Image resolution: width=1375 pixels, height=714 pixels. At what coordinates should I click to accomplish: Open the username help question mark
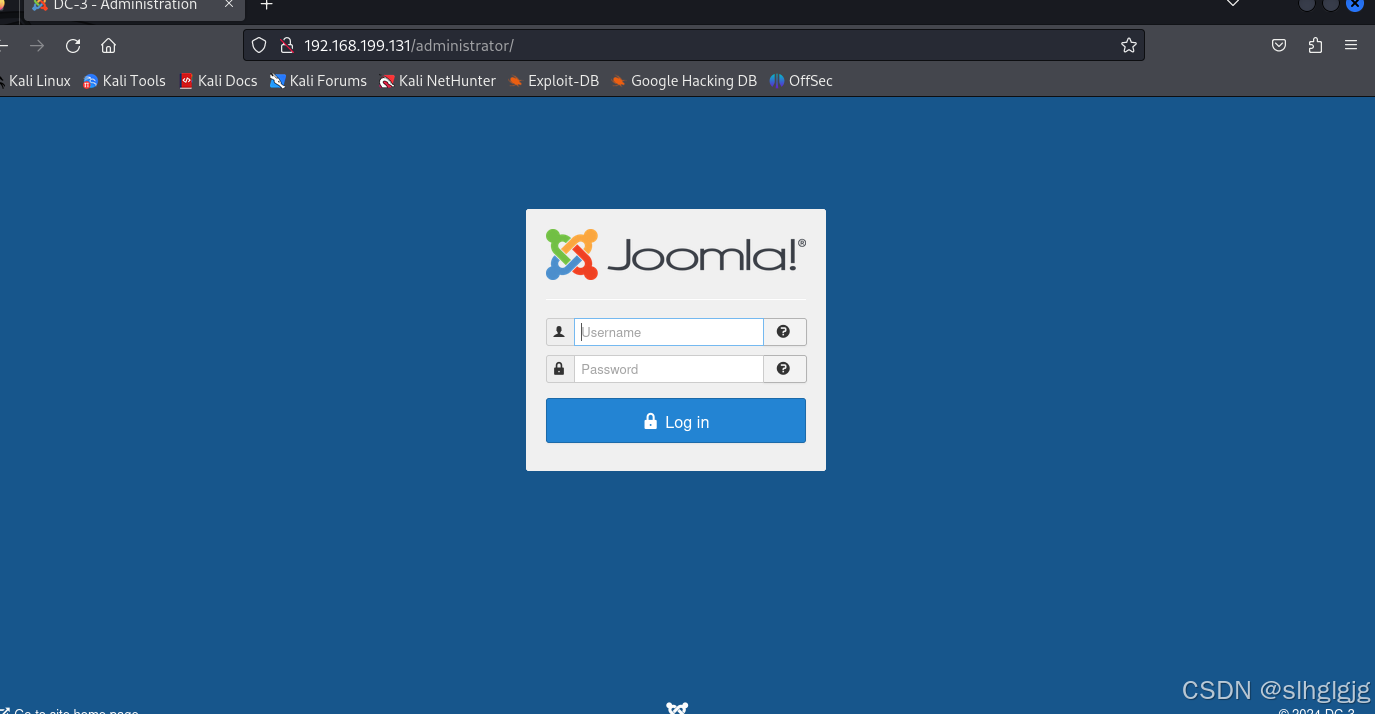(784, 332)
